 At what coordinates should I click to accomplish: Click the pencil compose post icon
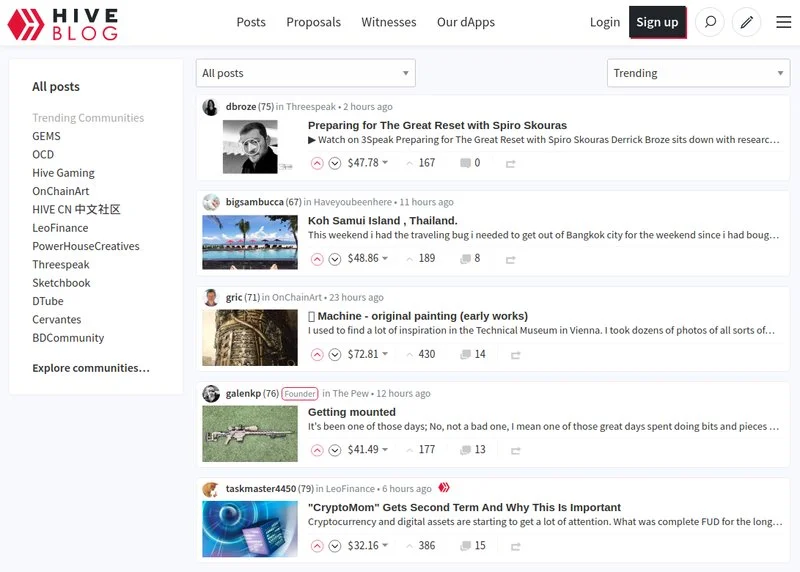coord(746,22)
